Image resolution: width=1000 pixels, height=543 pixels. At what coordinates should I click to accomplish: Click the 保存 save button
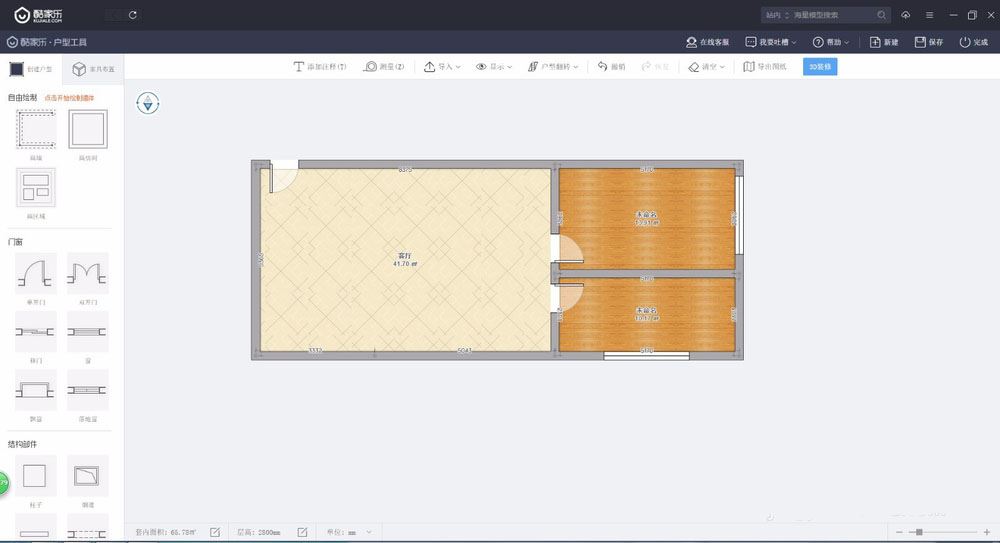[x=928, y=42]
